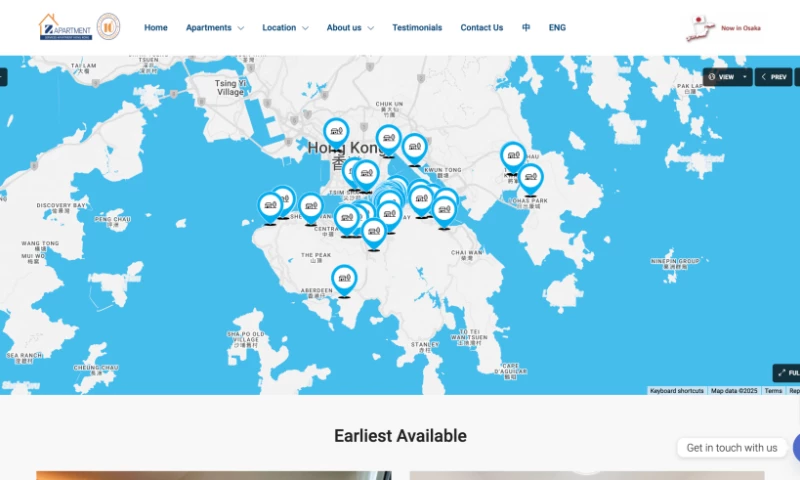Select the northernmost marker above Hong Kong label
The width and height of the screenshot is (800, 480).
coord(336,134)
